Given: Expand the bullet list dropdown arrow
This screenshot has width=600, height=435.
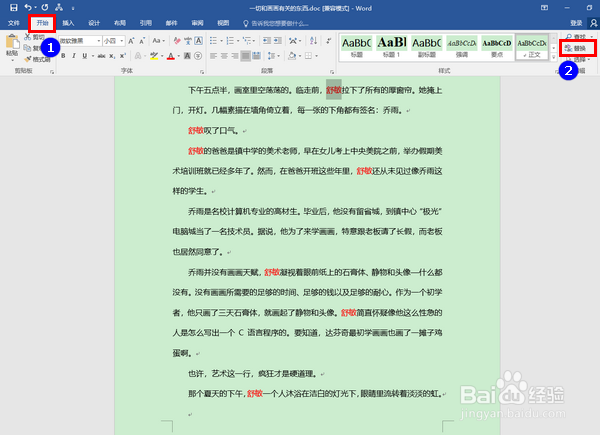Looking at the screenshot, I should pyautogui.click(x=221, y=41).
